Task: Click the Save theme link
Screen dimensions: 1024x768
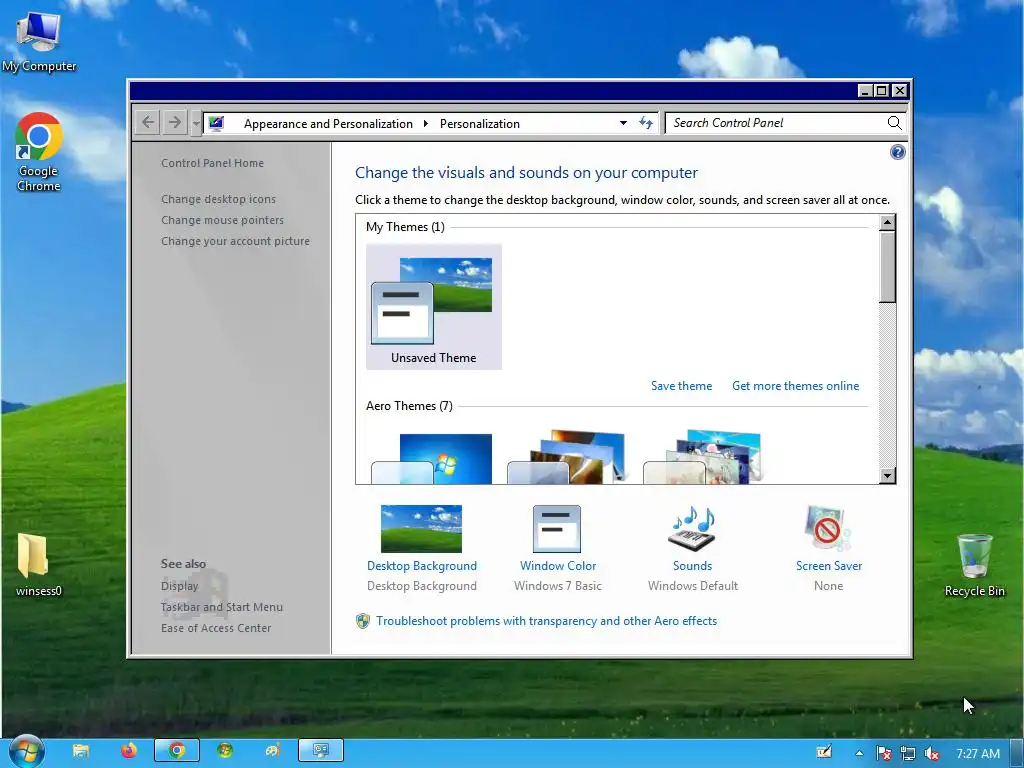Action: point(681,386)
